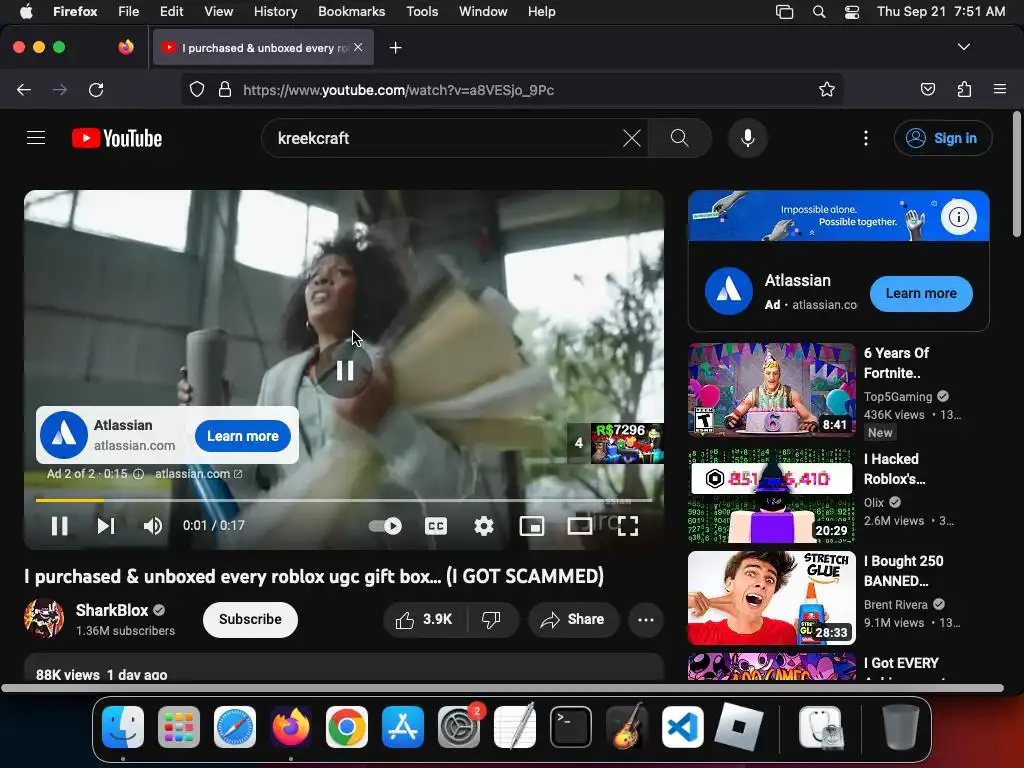Click Learn more in Atlassian sidebar ad
The width and height of the screenshot is (1024, 768).
click(921, 294)
